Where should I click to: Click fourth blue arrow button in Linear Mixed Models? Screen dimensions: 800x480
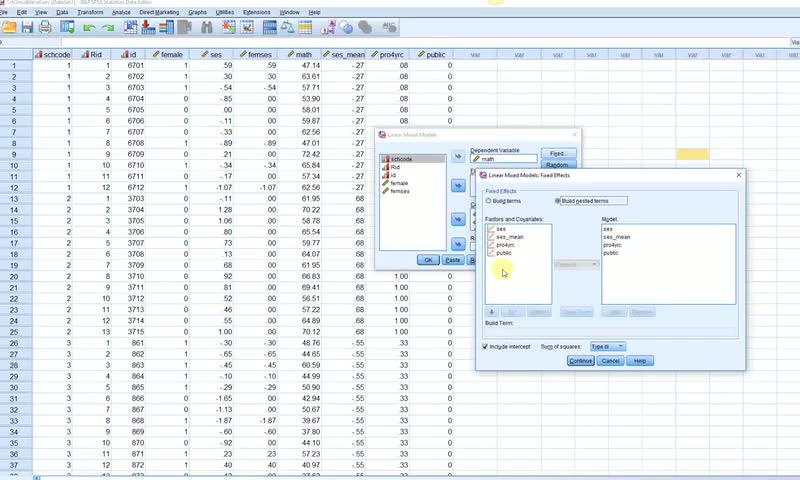coord(458,244)
